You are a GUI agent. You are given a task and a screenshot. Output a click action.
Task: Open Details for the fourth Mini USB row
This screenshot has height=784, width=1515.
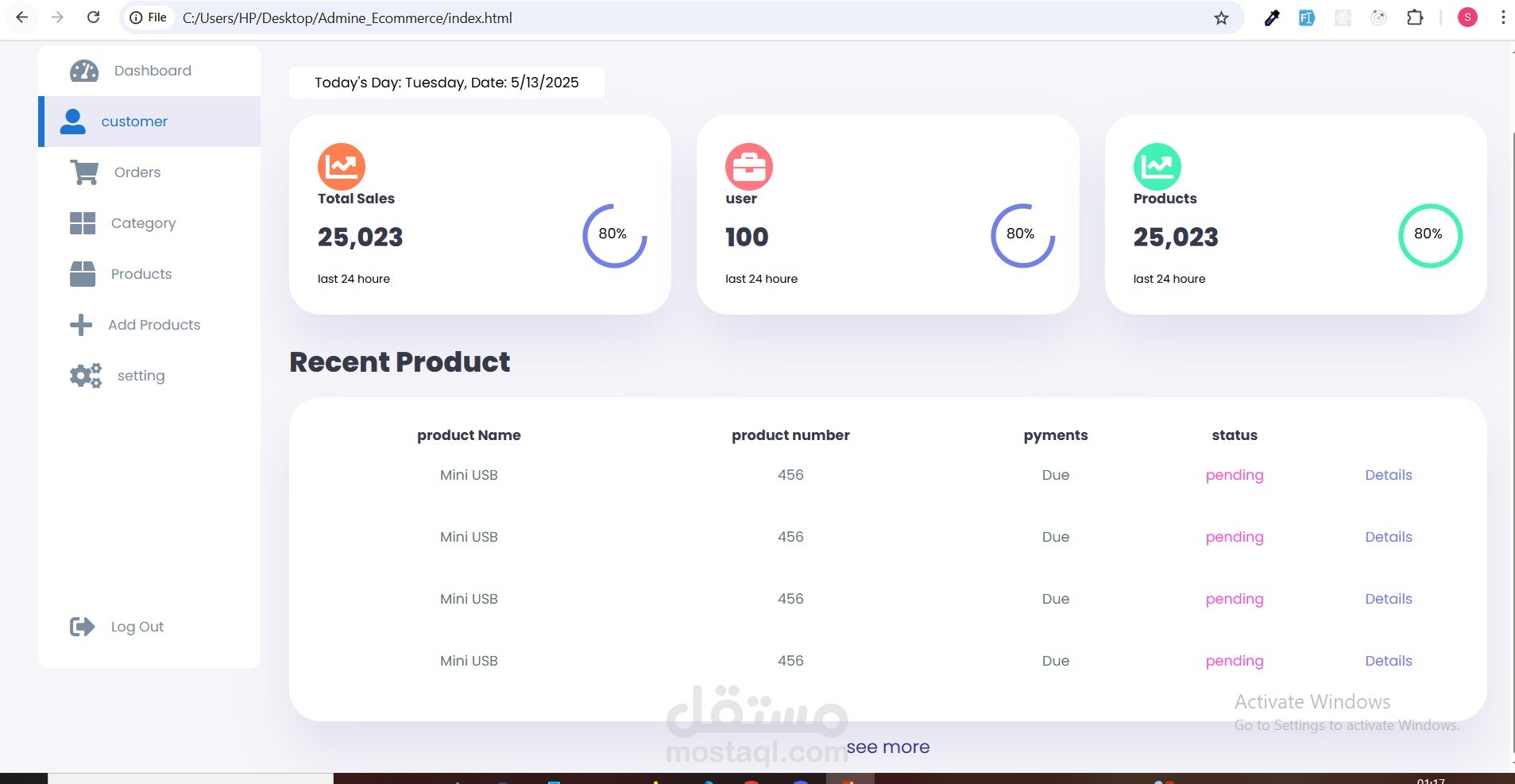[x=1389, y=661]
